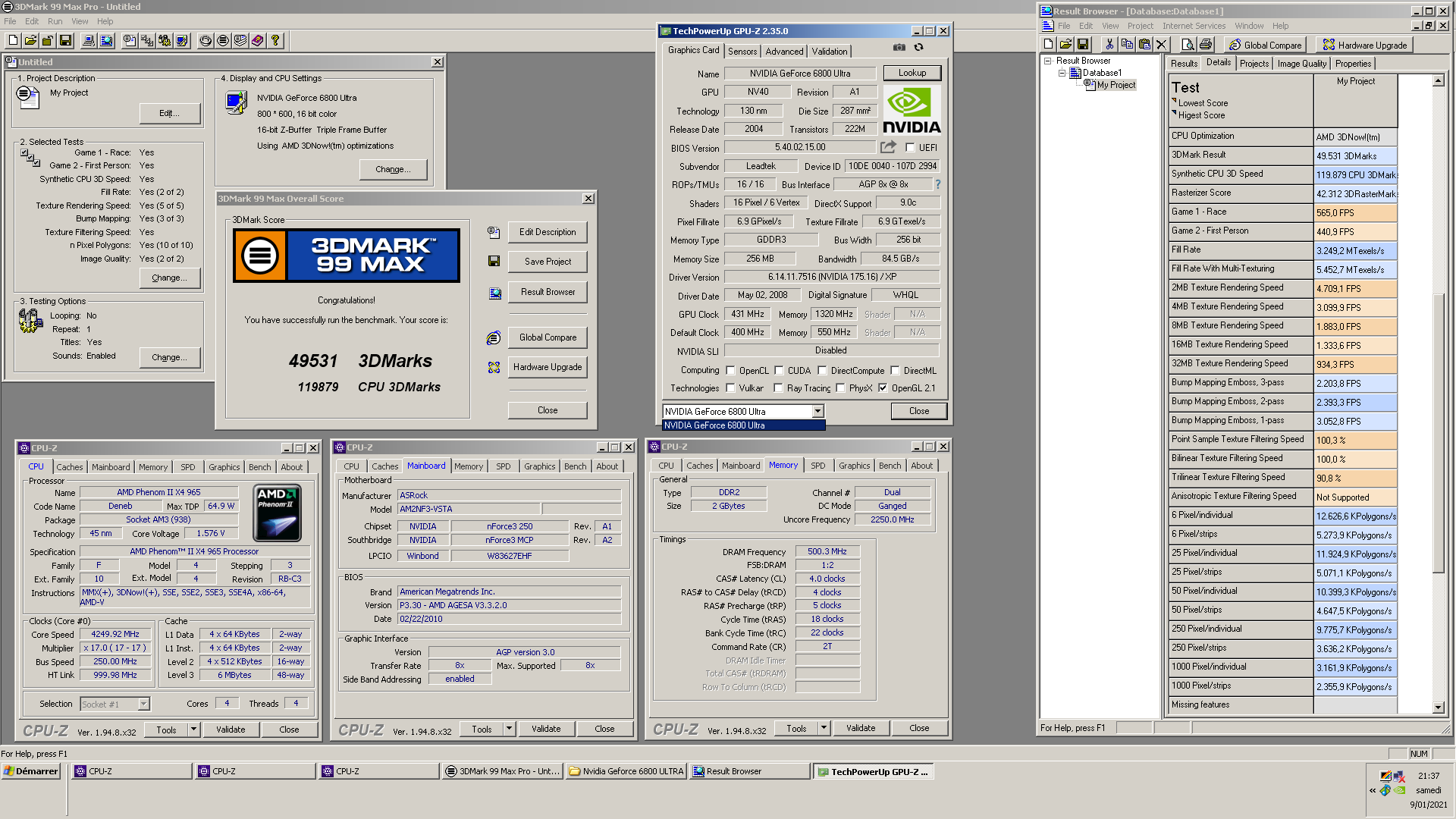Image resolution: width=1456 pixels, height=819 pixels.
Task: Click the Delete X icon in Result Browser toolbar
Action: [x=1162, y=45]
